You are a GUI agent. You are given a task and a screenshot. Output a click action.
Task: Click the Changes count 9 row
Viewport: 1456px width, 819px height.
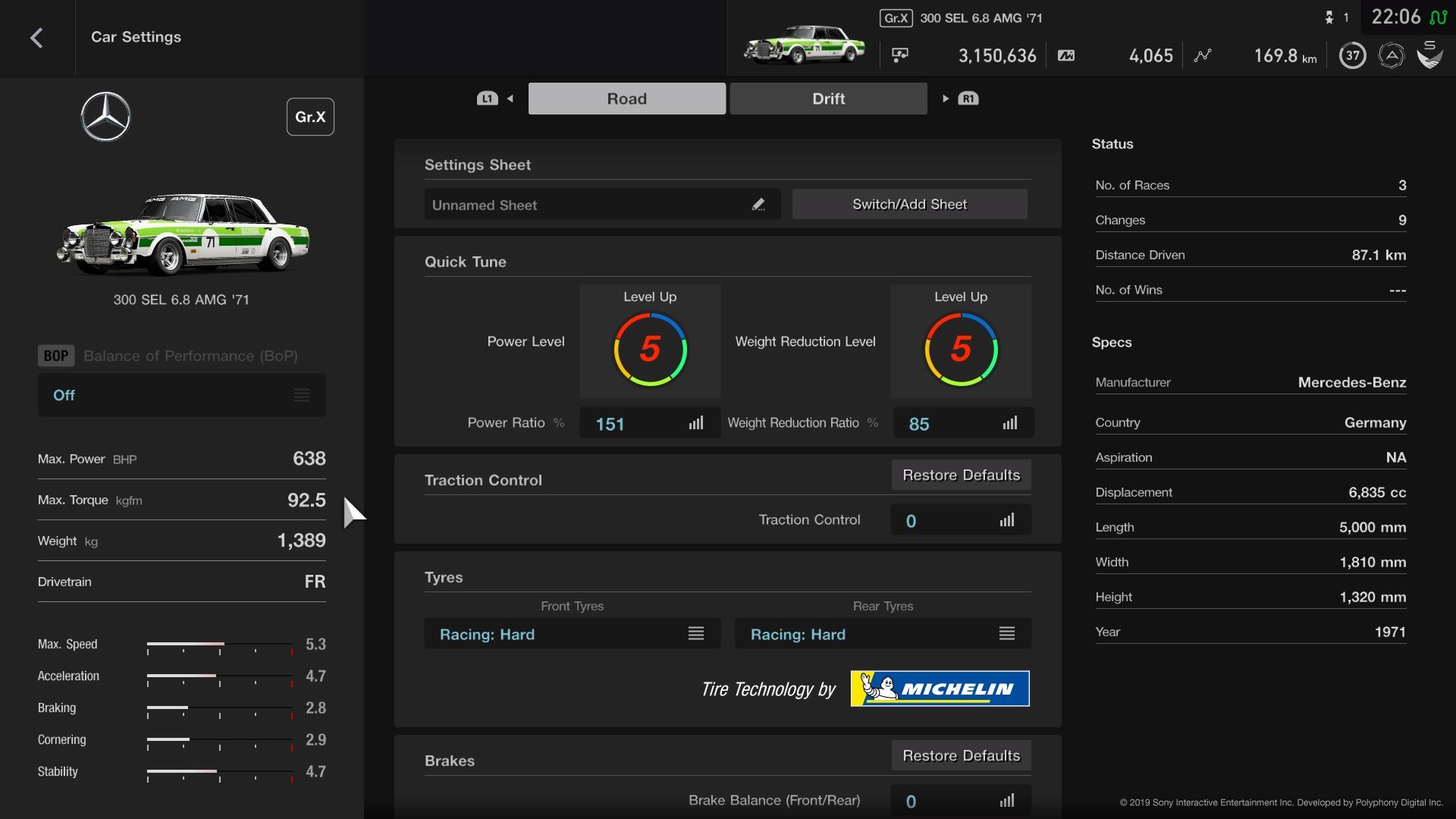click(x=1250, y=220)
